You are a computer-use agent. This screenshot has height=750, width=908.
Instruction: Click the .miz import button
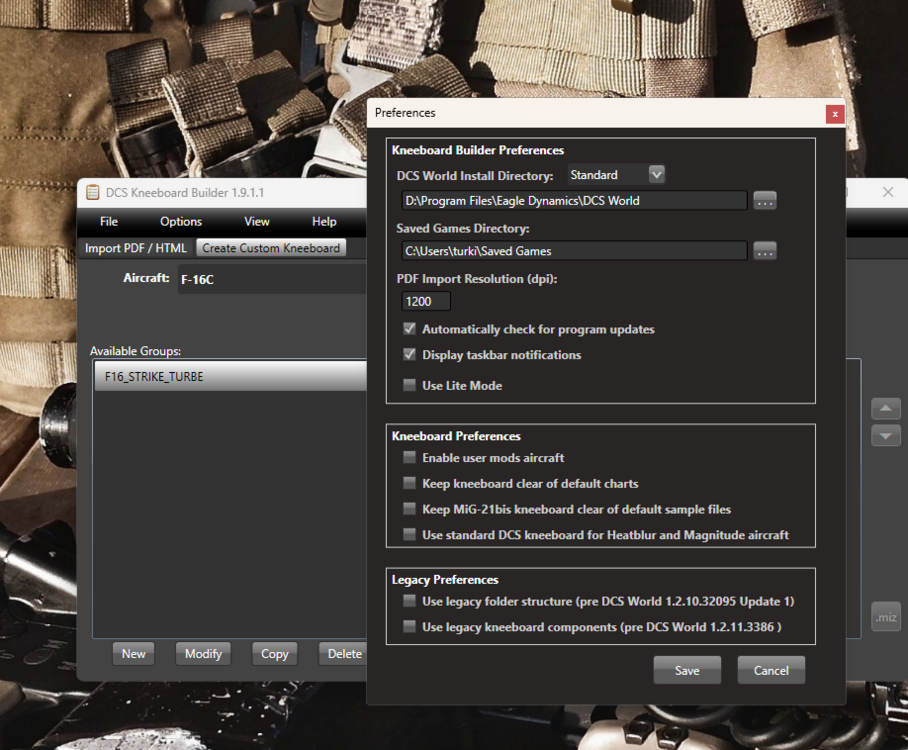[x=886, y=616]
